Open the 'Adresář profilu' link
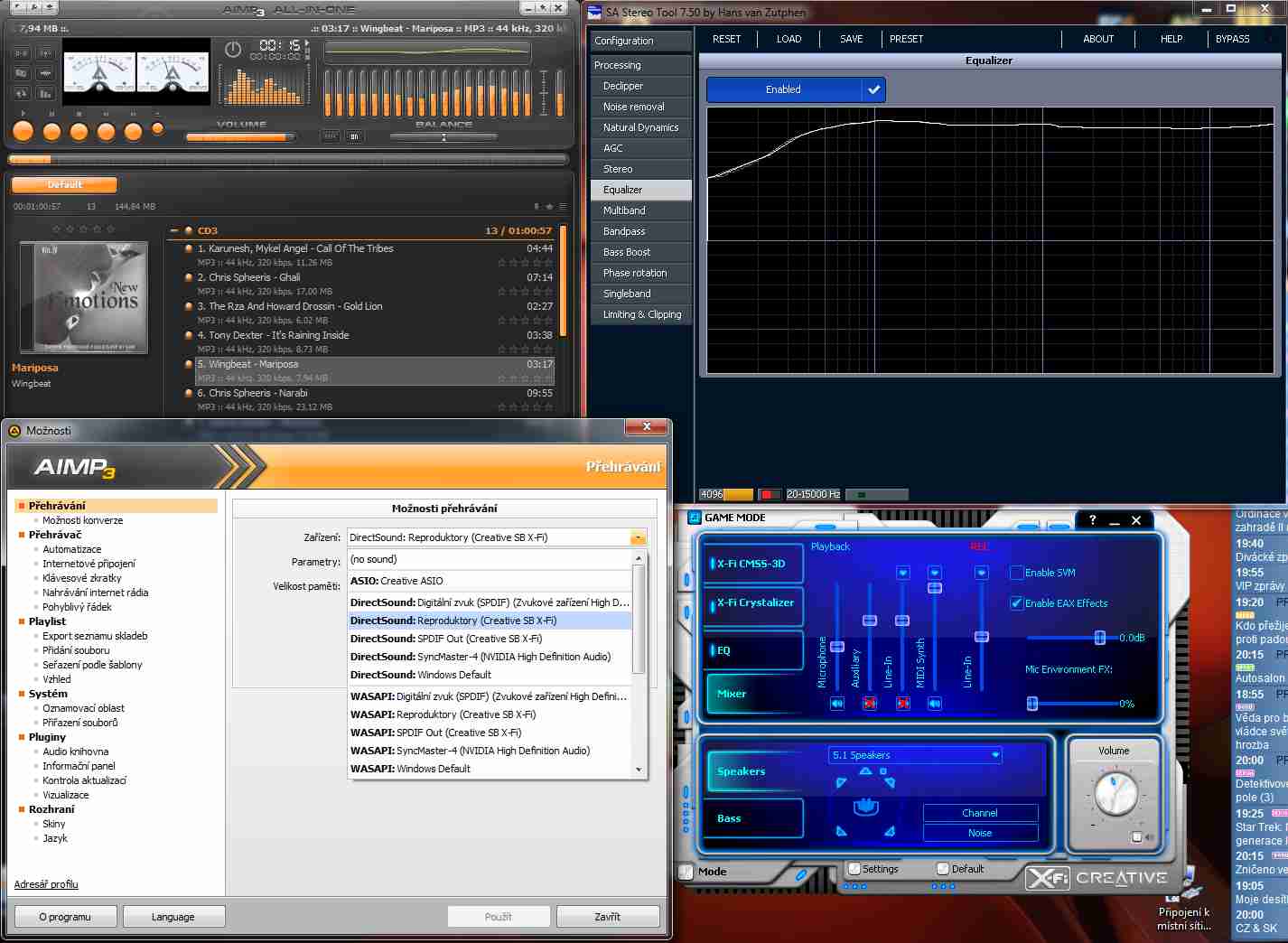Screen dimensions: 1288x943 click(x=46, y=884)
